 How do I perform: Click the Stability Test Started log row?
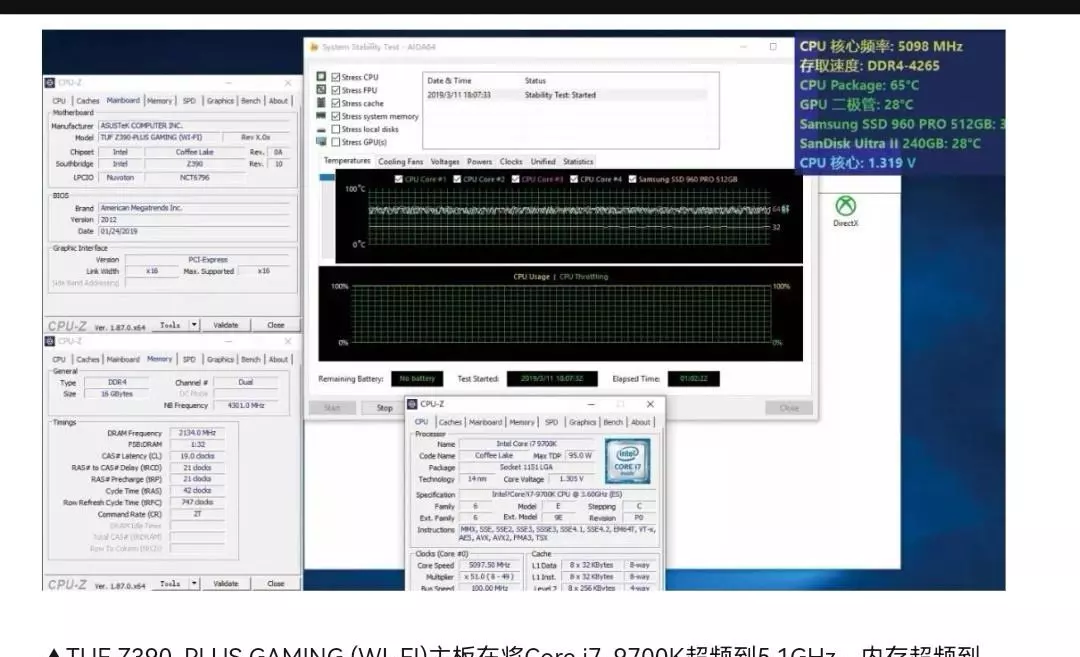[568, 95]
